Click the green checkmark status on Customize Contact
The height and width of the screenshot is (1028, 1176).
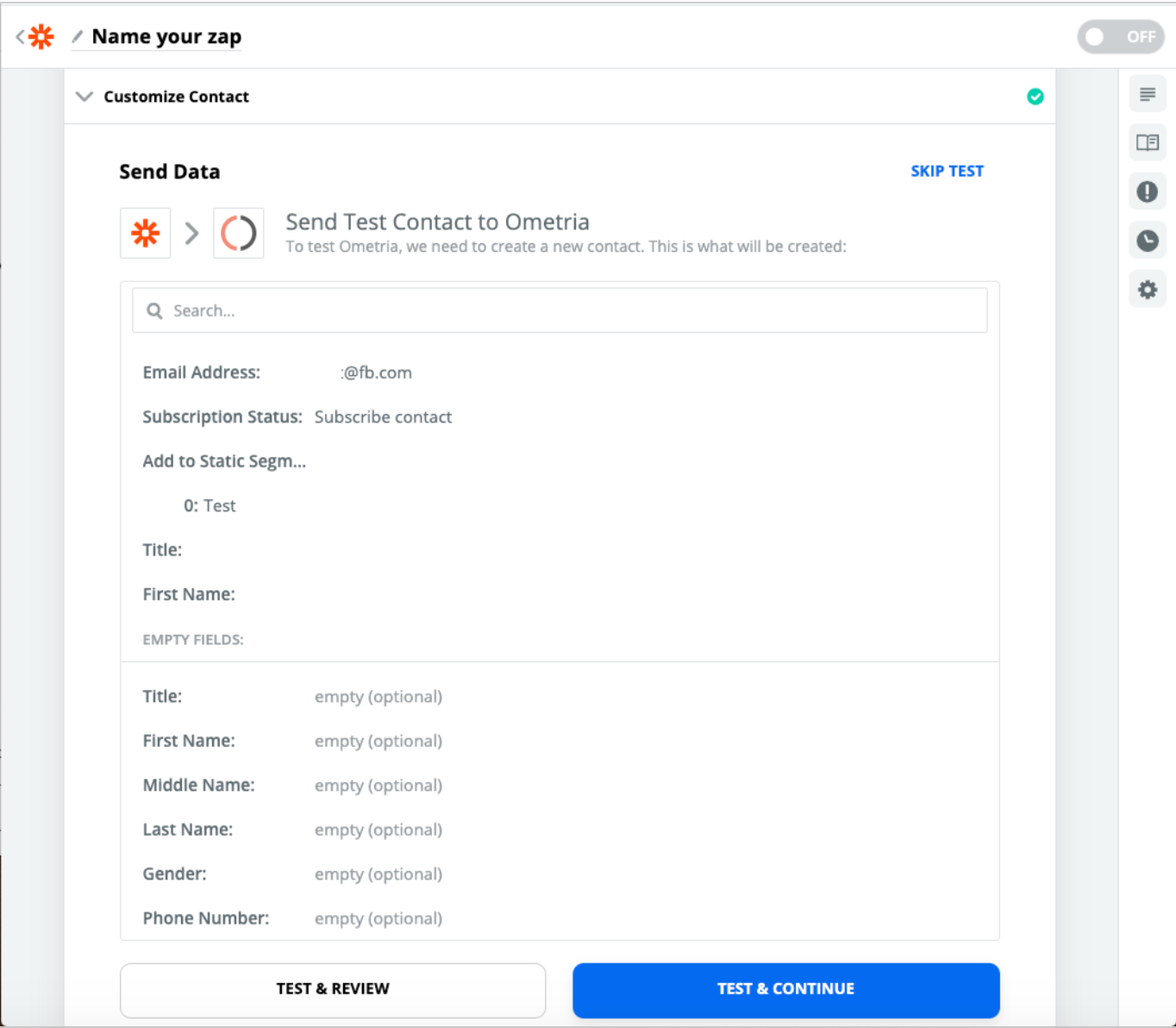tap(1035, 97)
